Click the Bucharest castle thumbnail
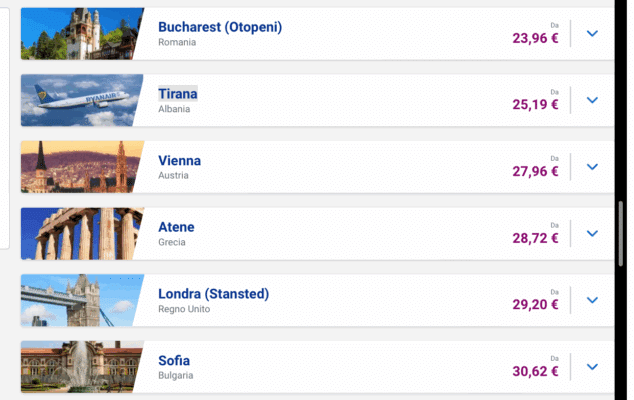Screen dimensions: 634x400 coord(78,33)
